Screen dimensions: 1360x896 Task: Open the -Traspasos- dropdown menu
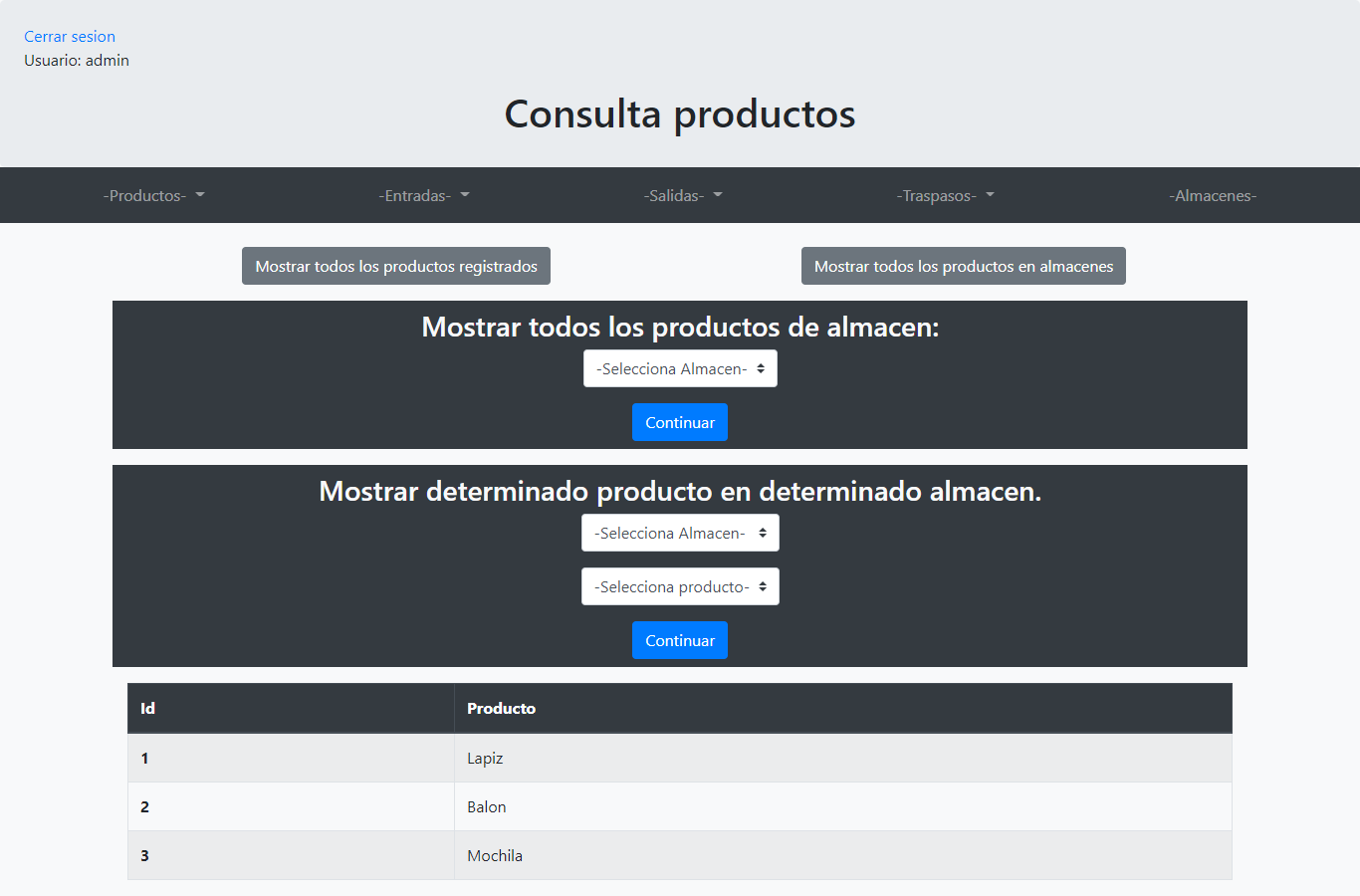[946, 195]
